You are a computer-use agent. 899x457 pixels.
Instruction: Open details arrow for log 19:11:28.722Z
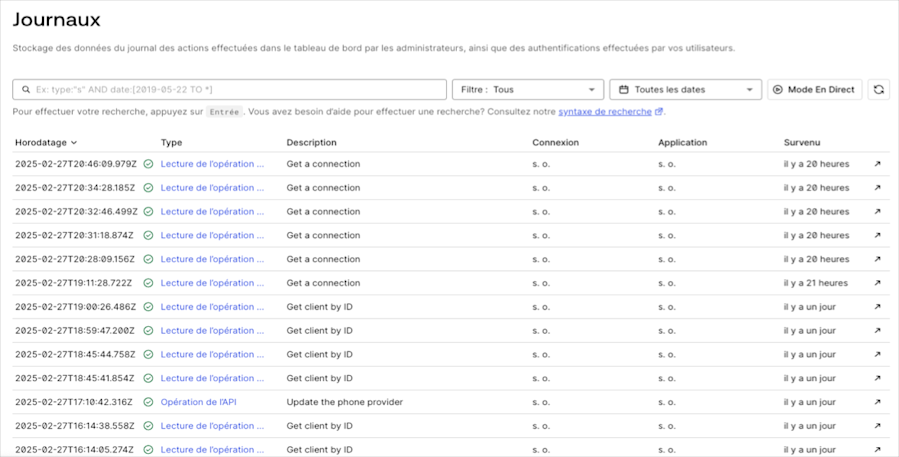pyautogui.click(x=877, y=283)
